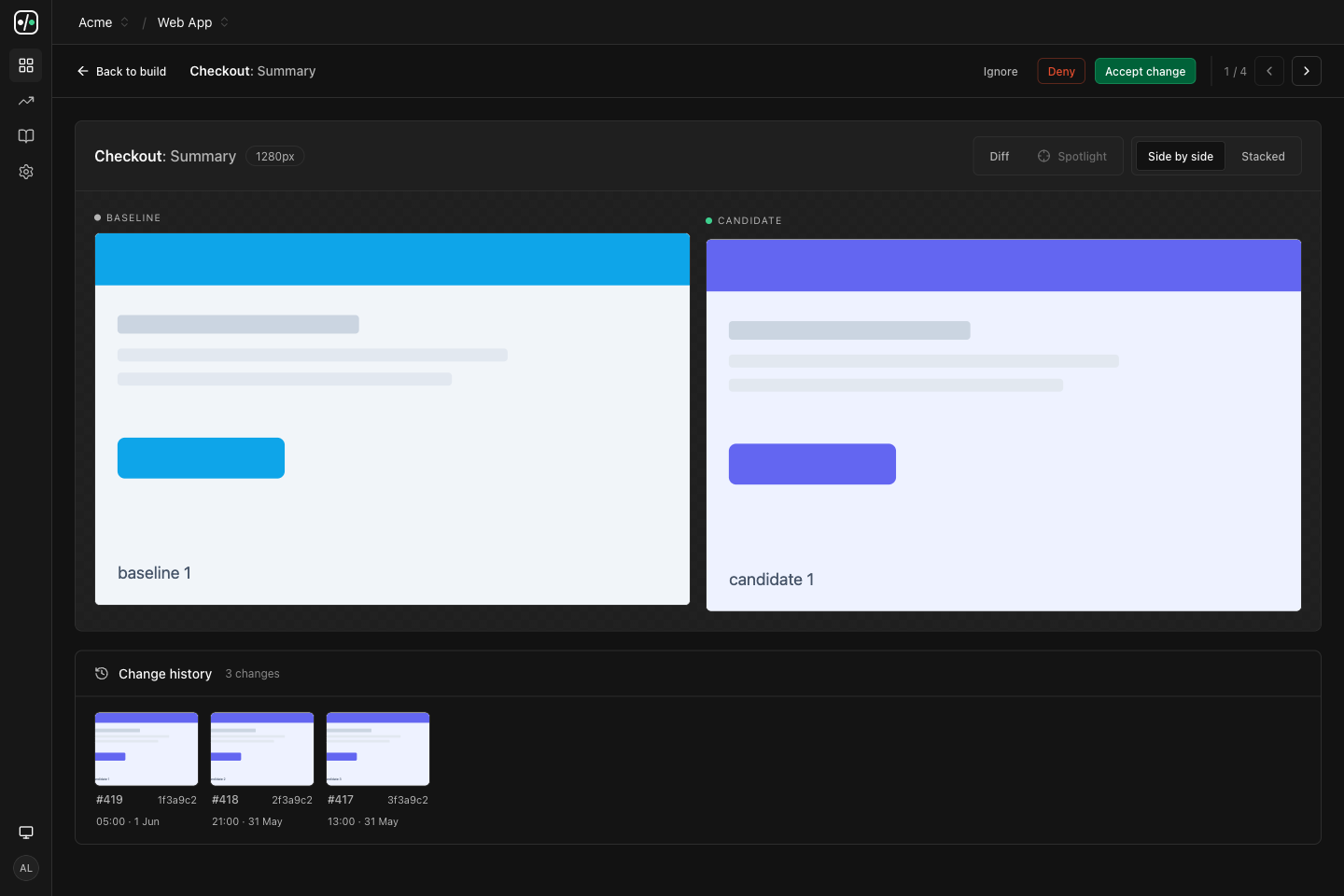Click the candidate screenshot image

tap(1003, 425)
